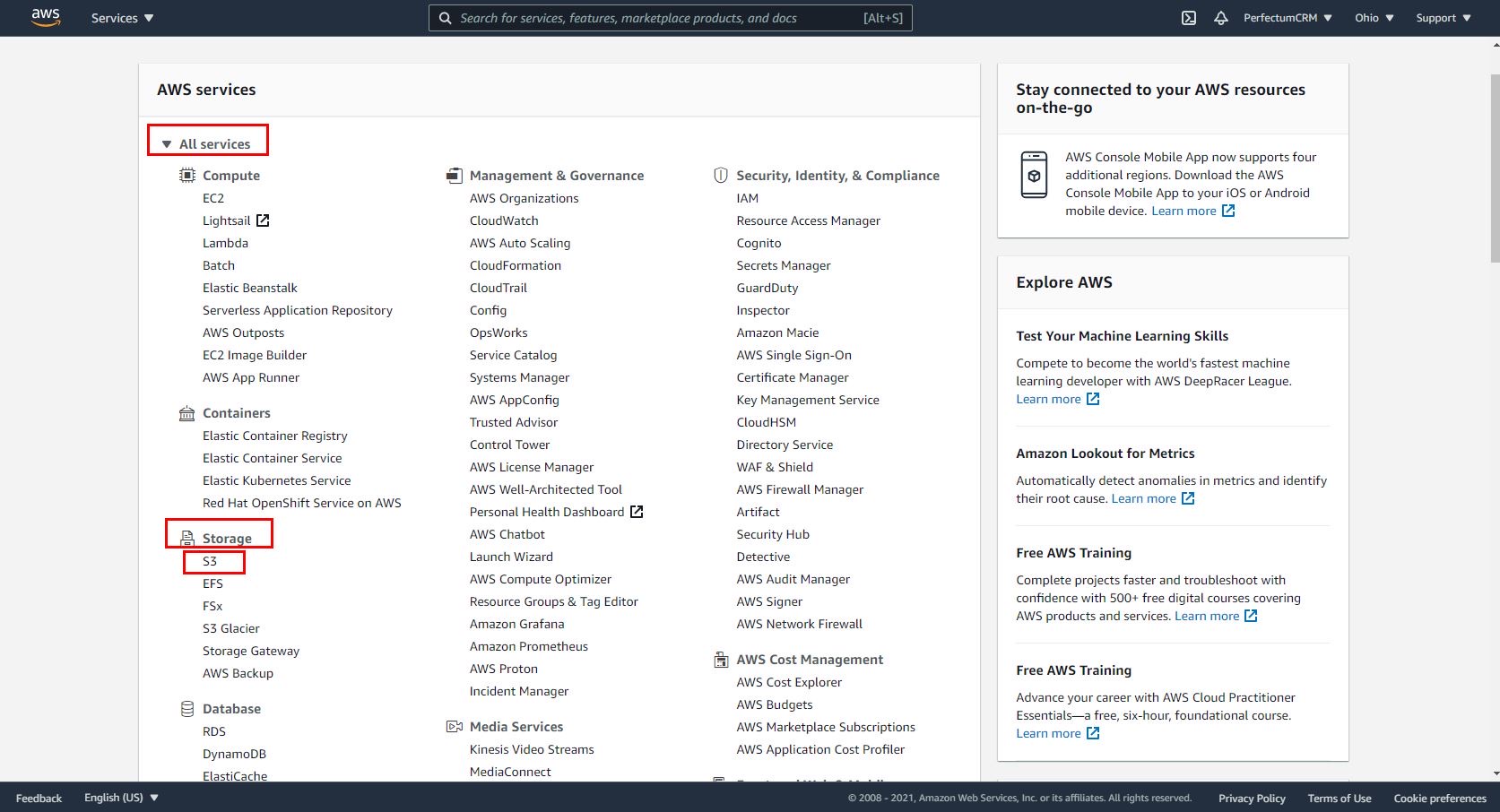Click the mobile phone app icon
Screen dimensions: 1500x812
1034,175
